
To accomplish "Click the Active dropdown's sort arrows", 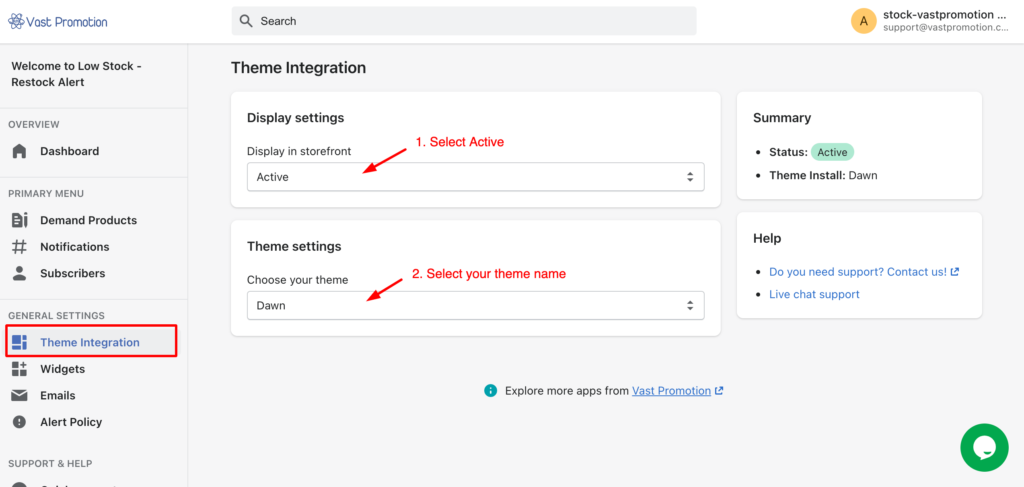I will tap(690, 177).
